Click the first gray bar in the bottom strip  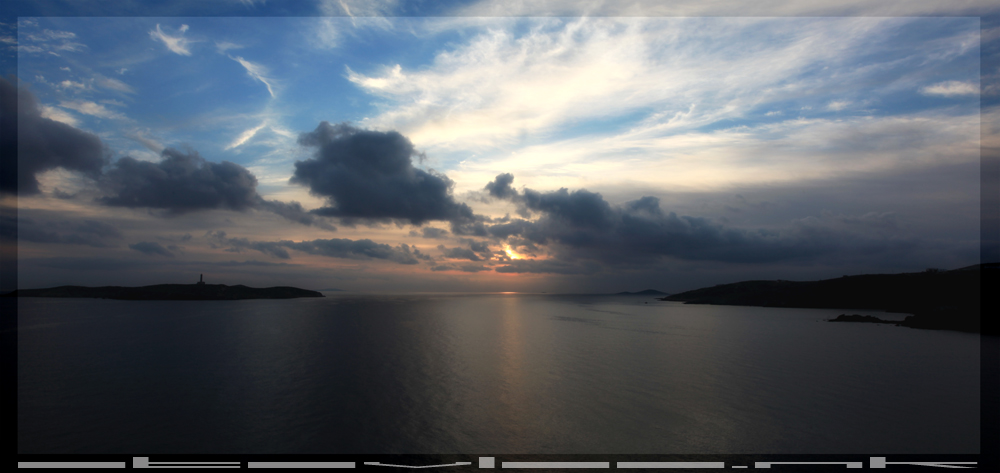click(71, 465)
